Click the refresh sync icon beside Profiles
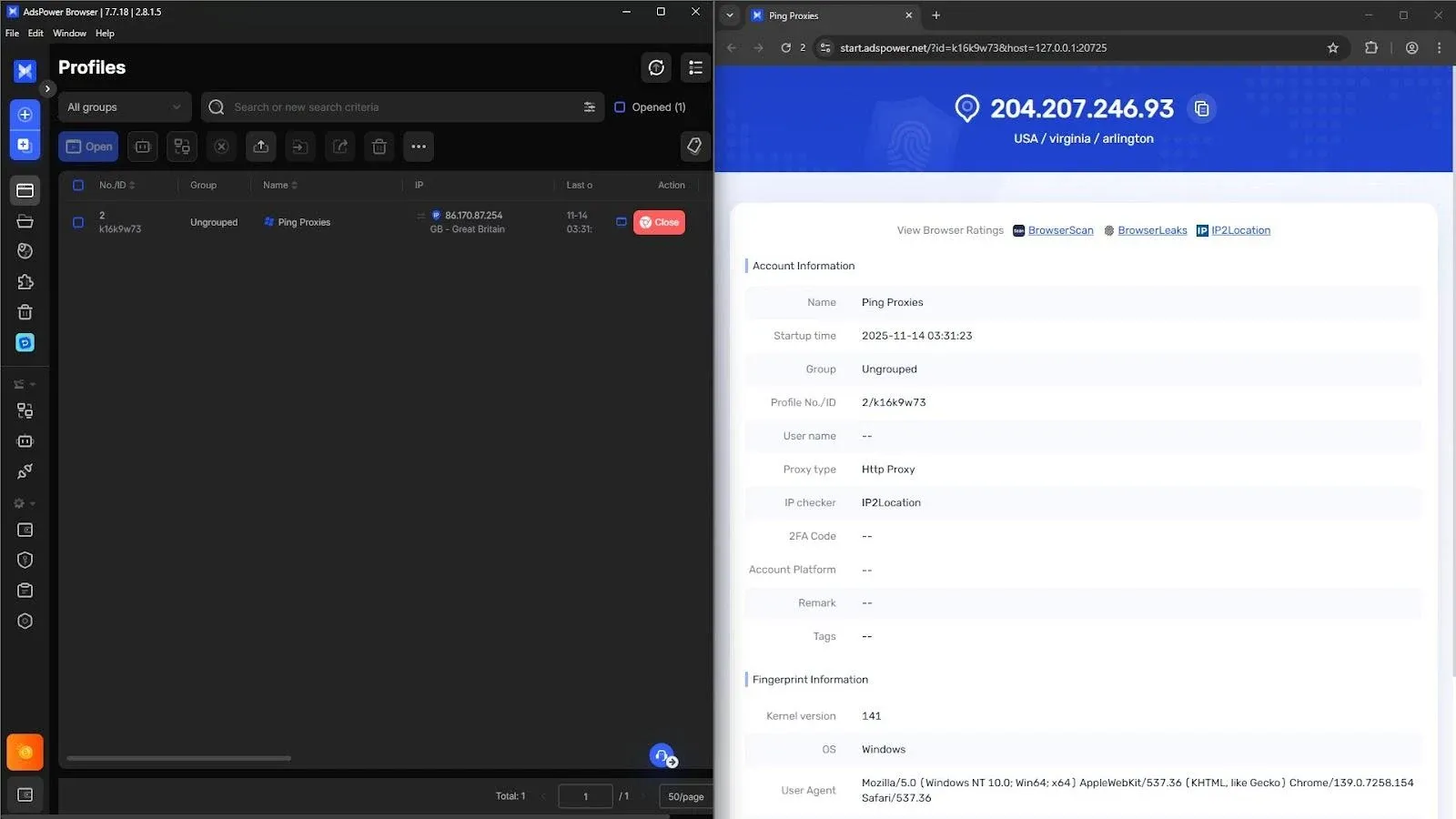Screen dimensions: 1456x819 click(x=656, y=67)
